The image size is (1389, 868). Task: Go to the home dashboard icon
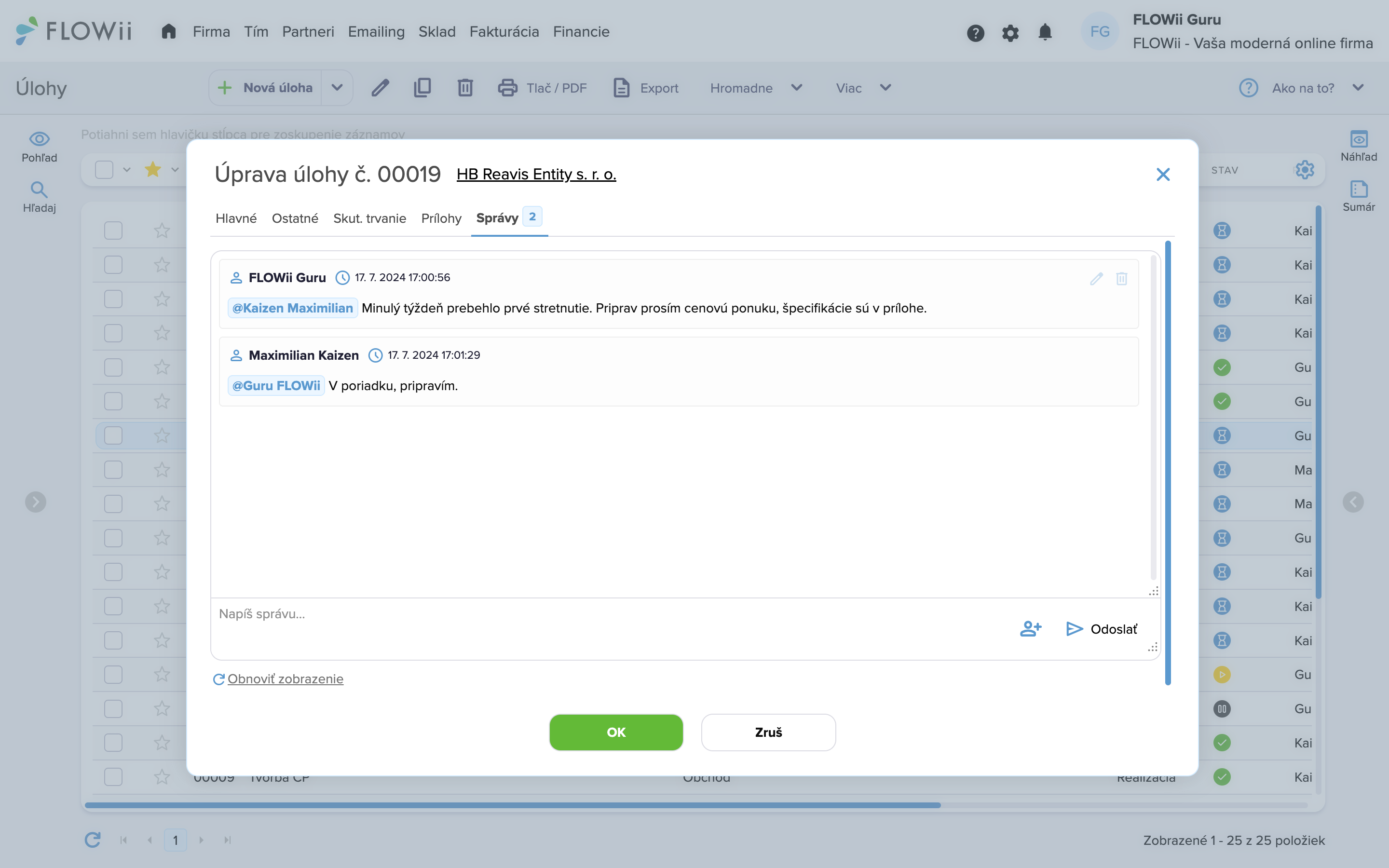click(168, 31)
